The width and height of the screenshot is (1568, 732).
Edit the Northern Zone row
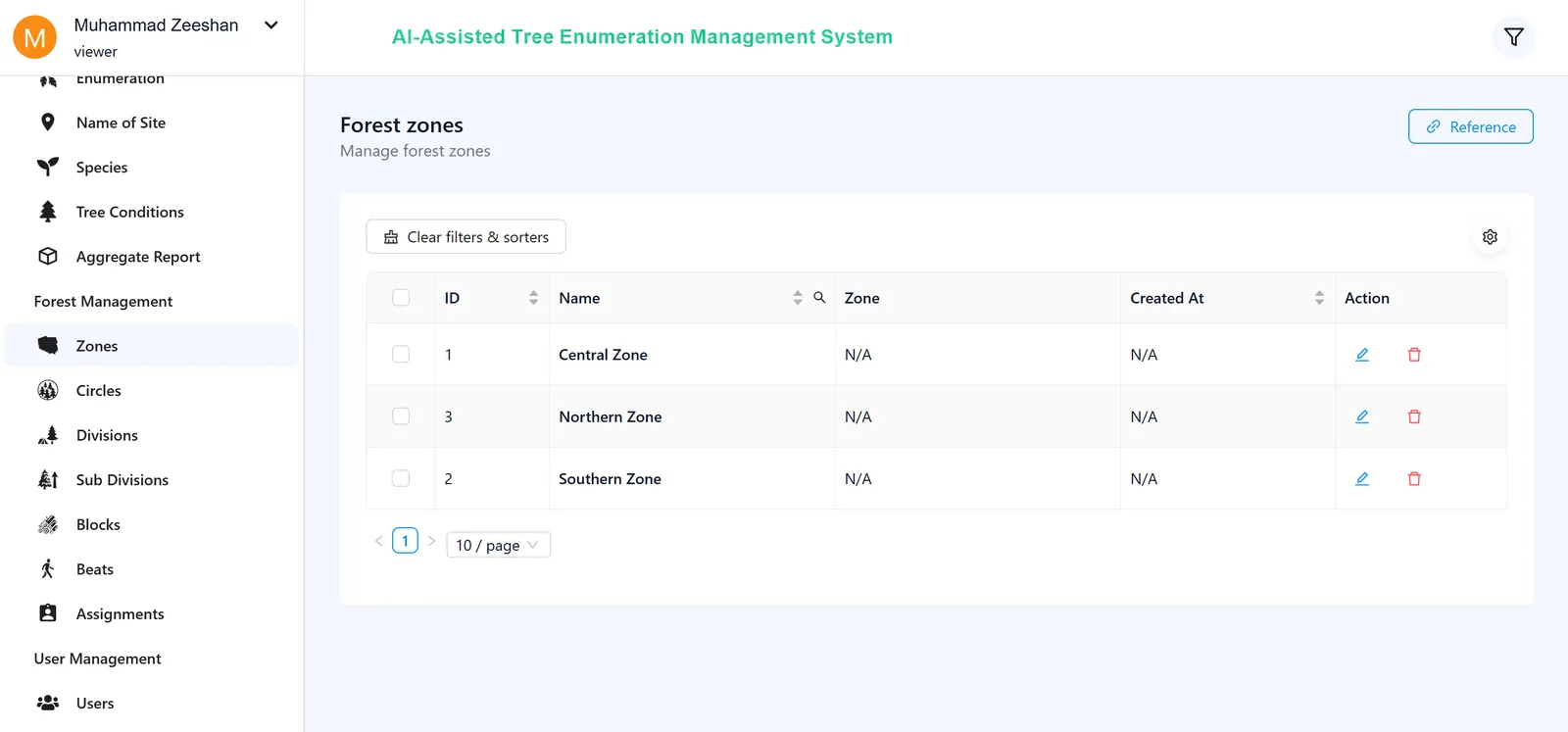[x=1361, y=416]
